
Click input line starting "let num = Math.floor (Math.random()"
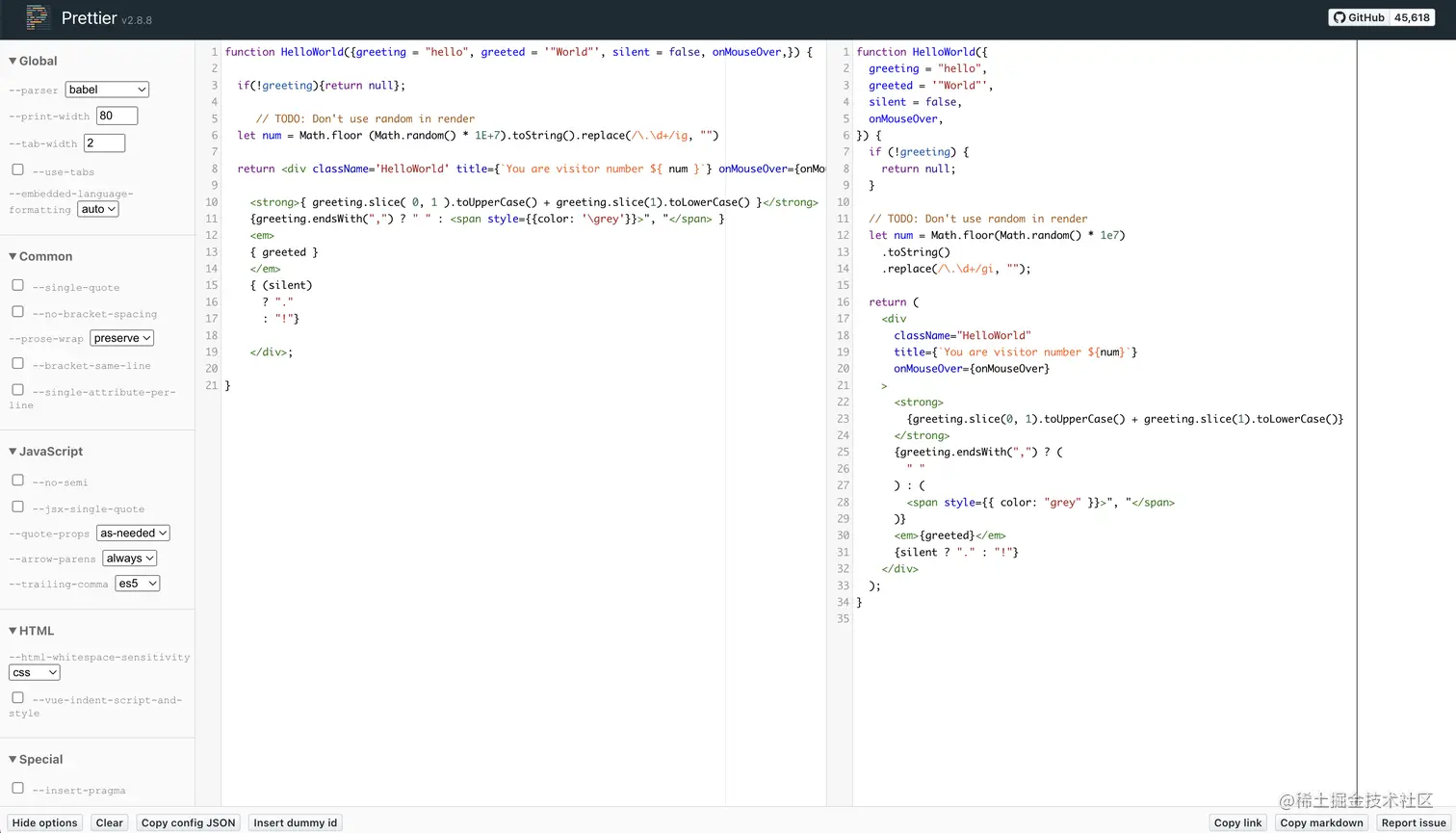coord(478,136)
